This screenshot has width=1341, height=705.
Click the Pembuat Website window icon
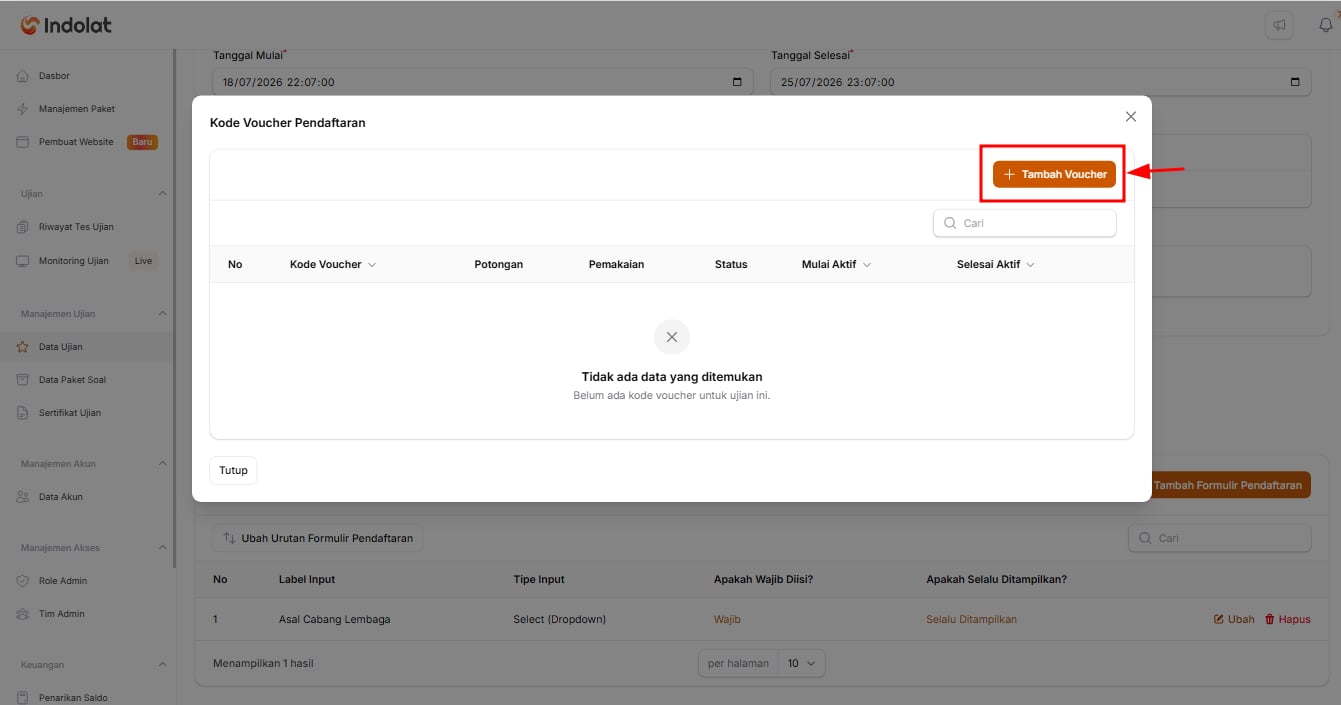(22, 142)
